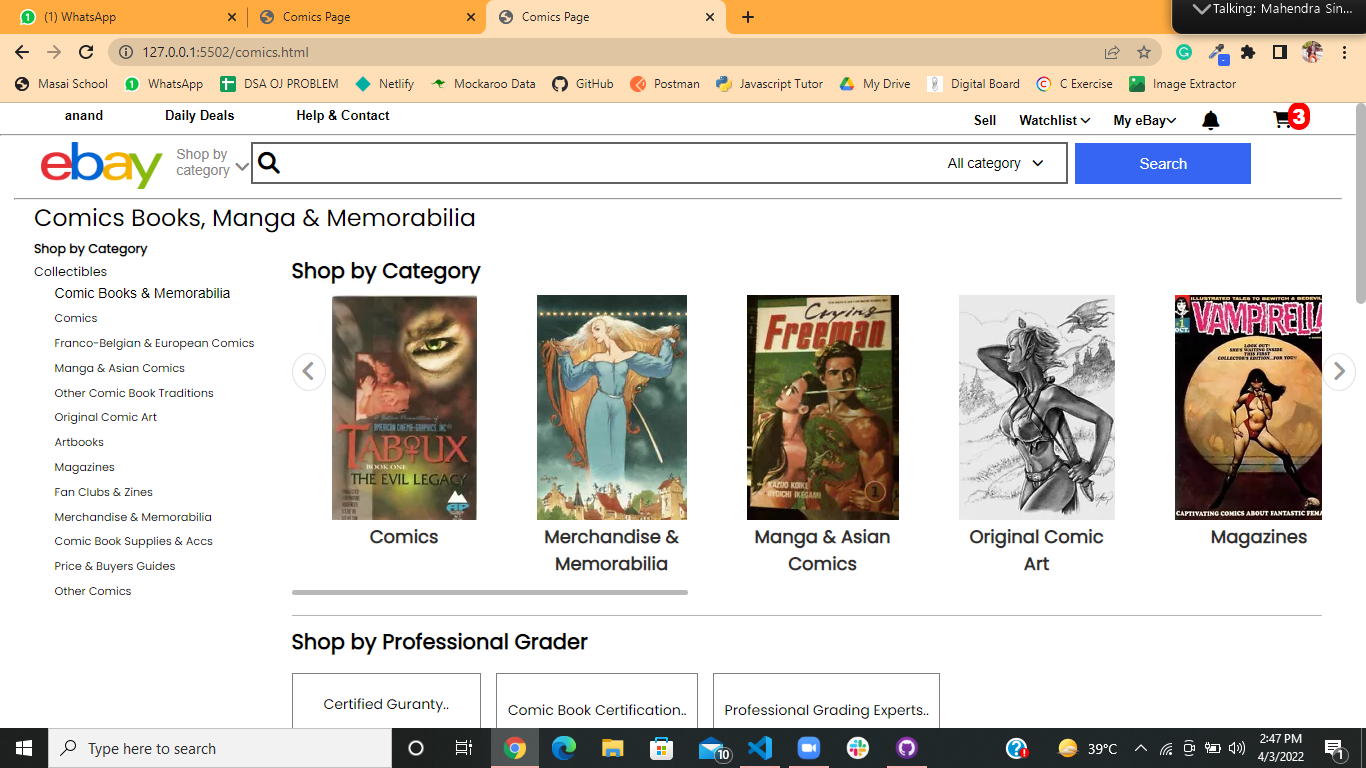Expand the Shop by category dropdown
Image resolution: width=1366 pixels, height=768 pixels.
click(212, 163)
